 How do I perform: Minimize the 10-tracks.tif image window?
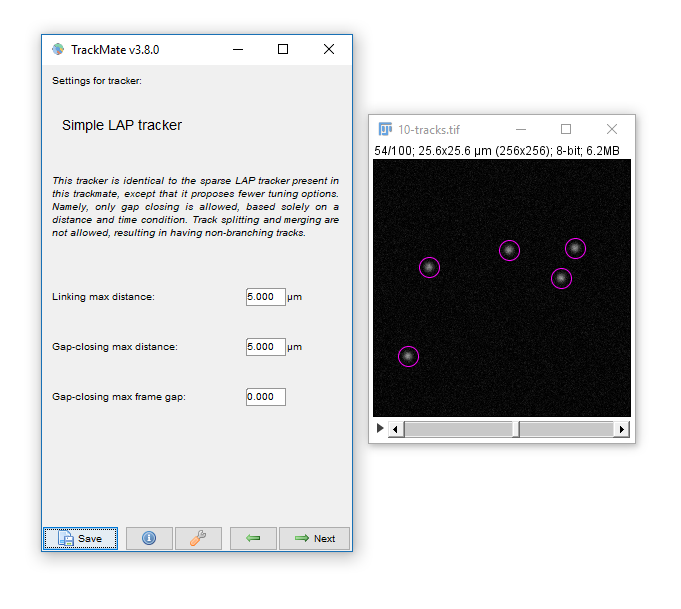point(520,129)
